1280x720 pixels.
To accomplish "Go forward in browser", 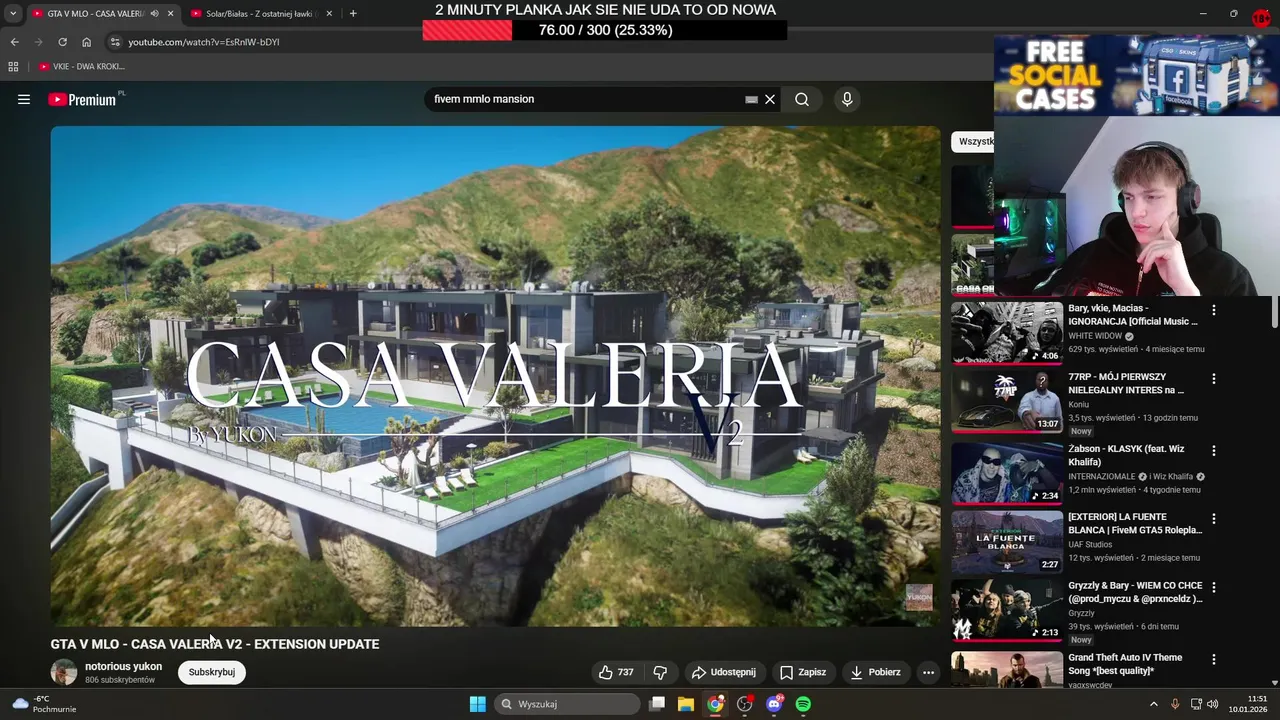I will [38, 42].
